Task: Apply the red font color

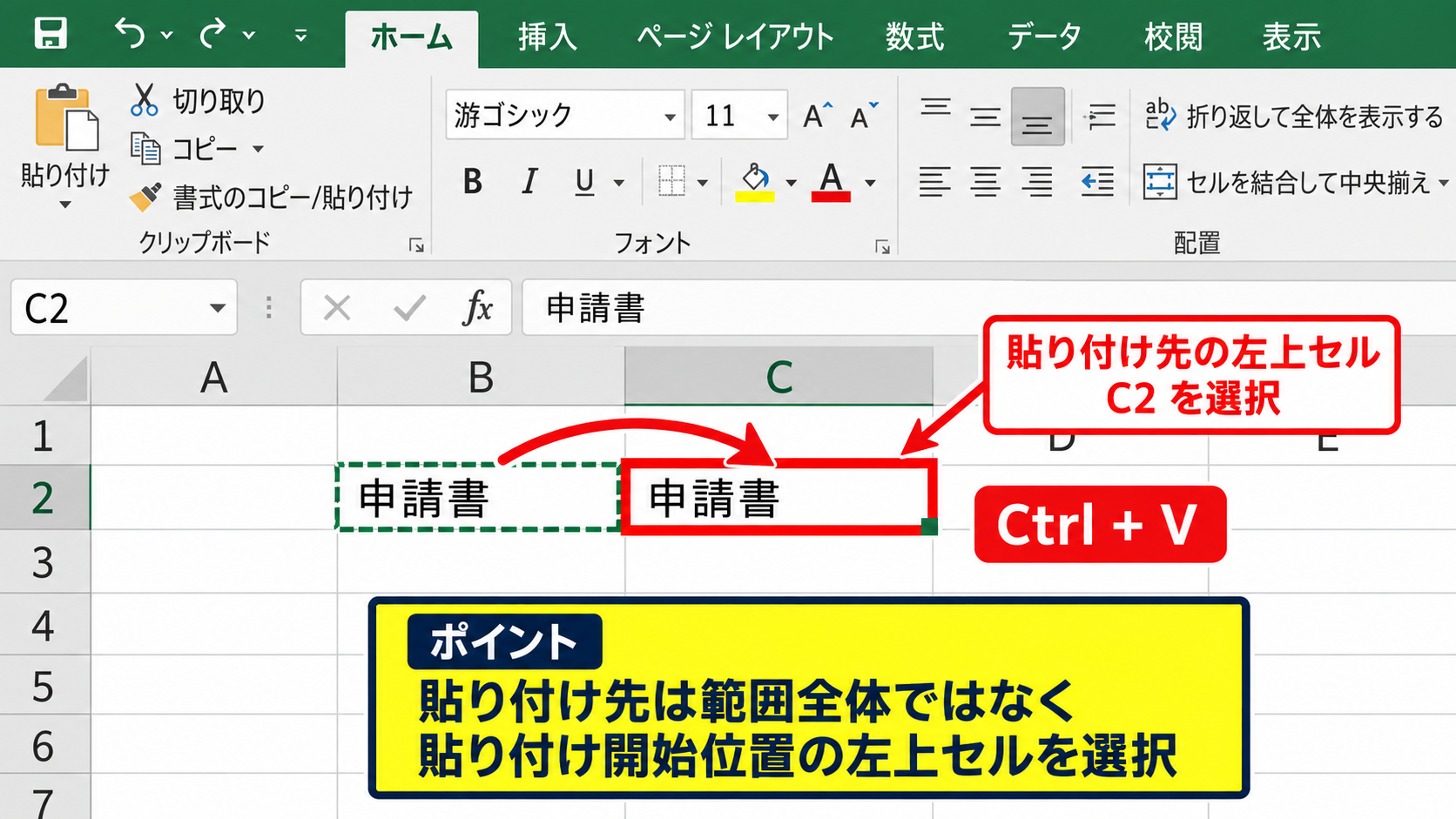Action: click(831, 182)
